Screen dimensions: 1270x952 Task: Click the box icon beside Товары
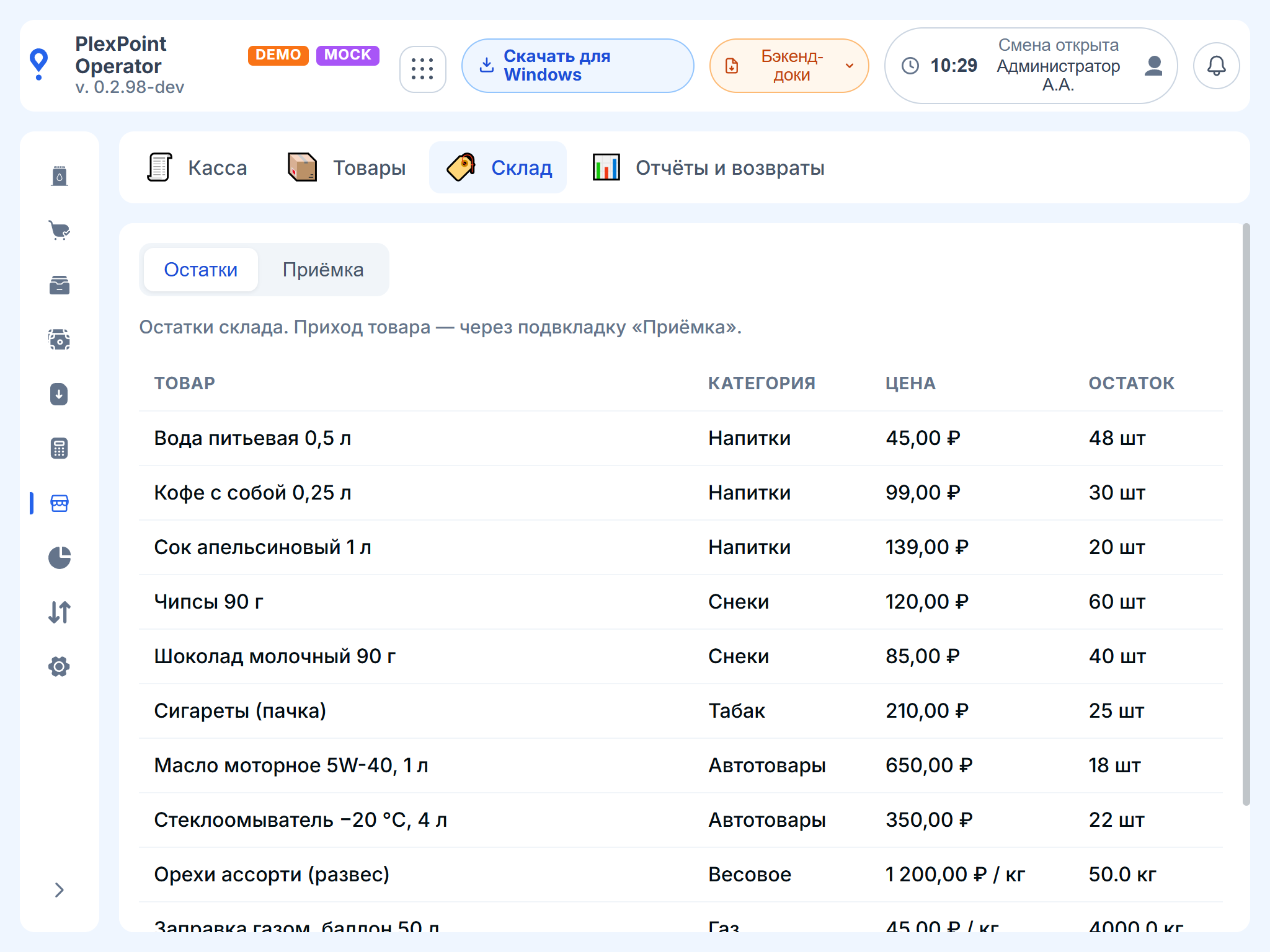pos(303,167)
